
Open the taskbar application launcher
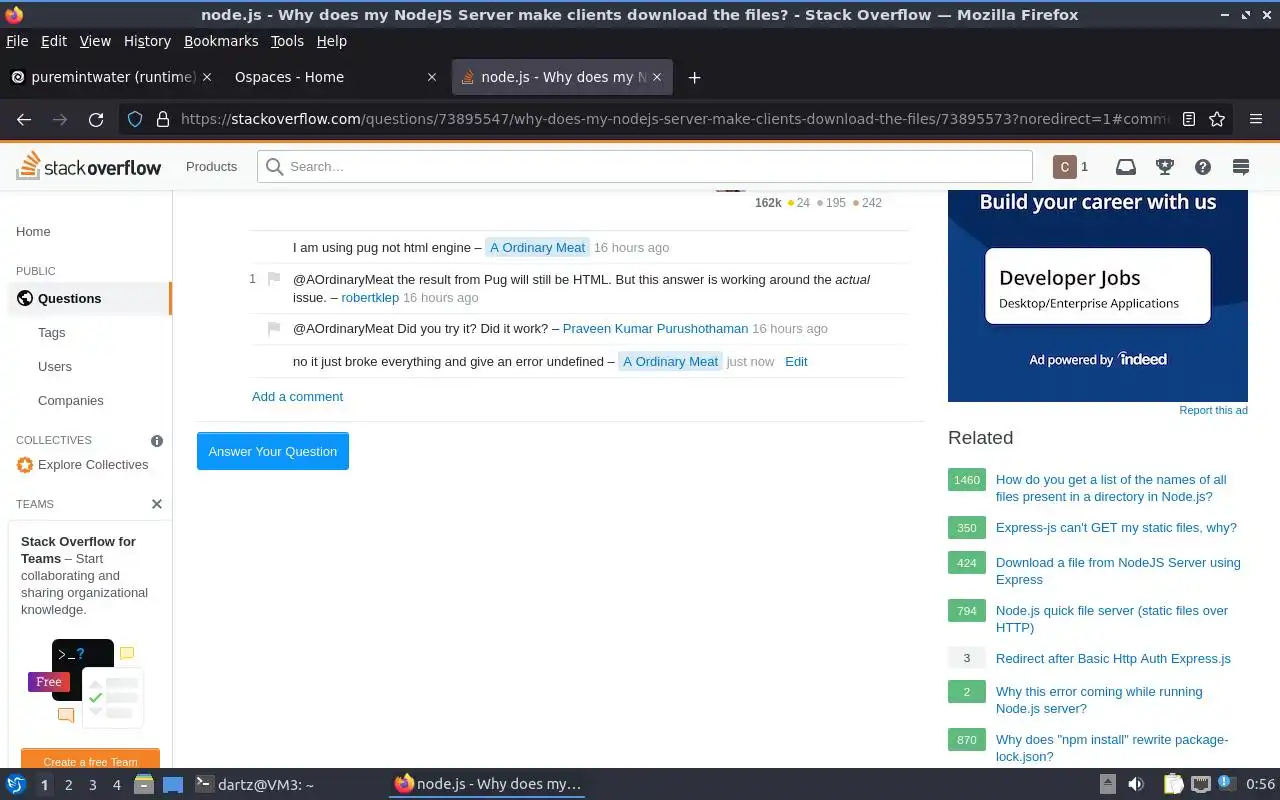click(16, 785)
